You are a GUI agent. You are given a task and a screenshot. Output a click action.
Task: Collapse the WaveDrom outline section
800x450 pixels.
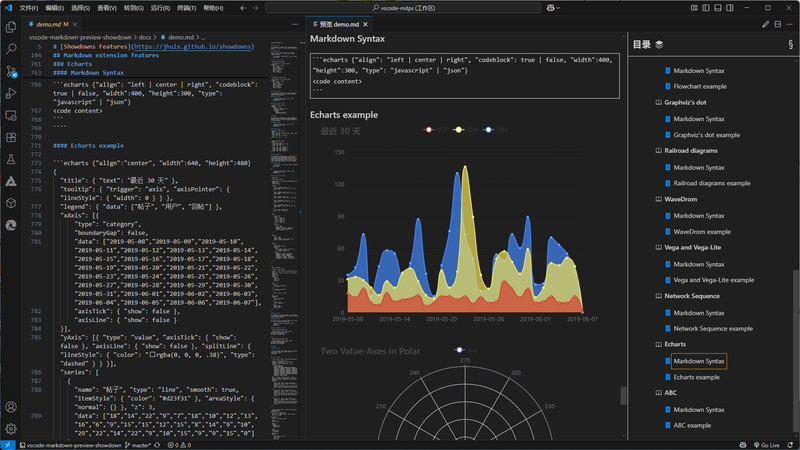click(x=658, y=199)
